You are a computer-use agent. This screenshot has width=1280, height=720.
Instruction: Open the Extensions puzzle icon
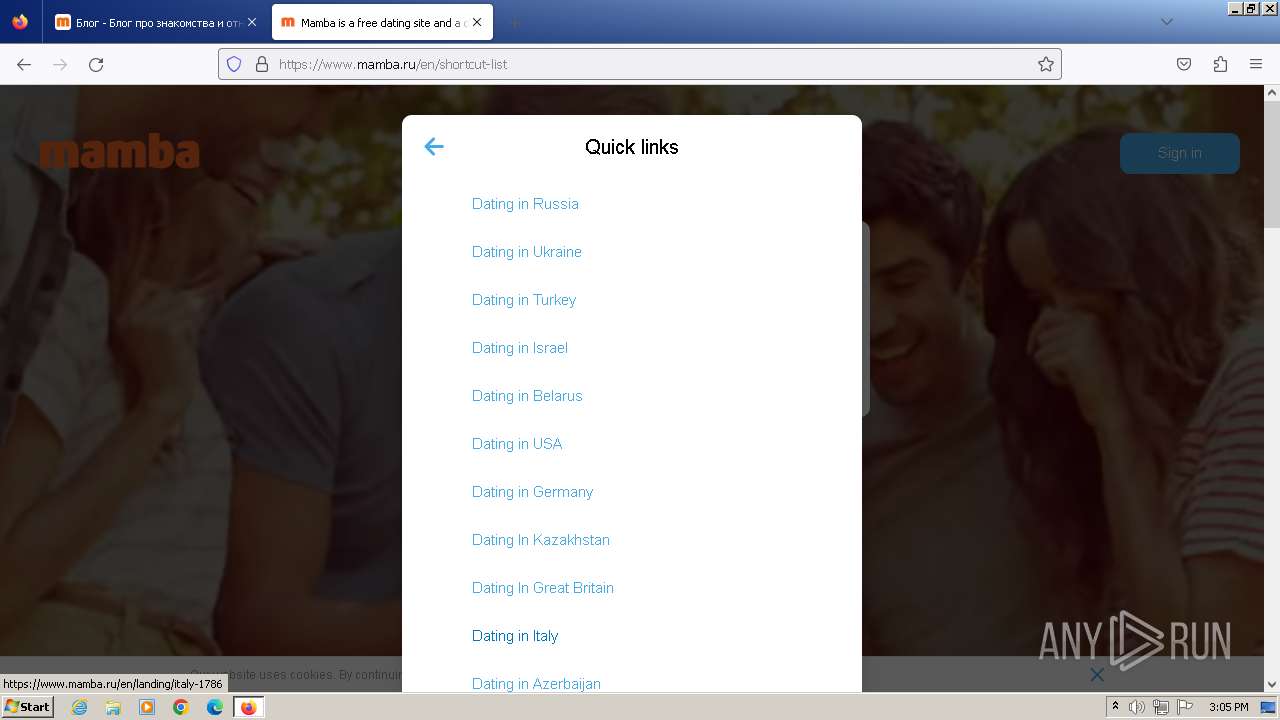(1220, 64)
